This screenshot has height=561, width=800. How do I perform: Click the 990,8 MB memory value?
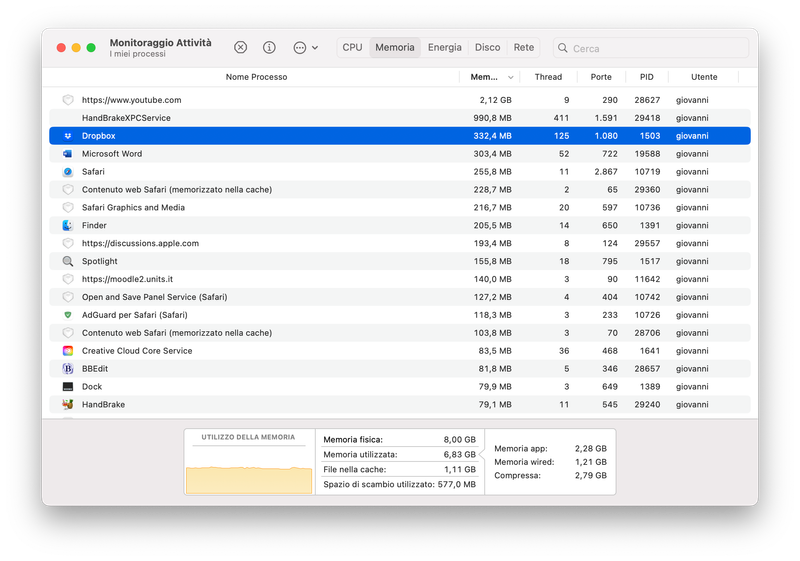[492, 118]
